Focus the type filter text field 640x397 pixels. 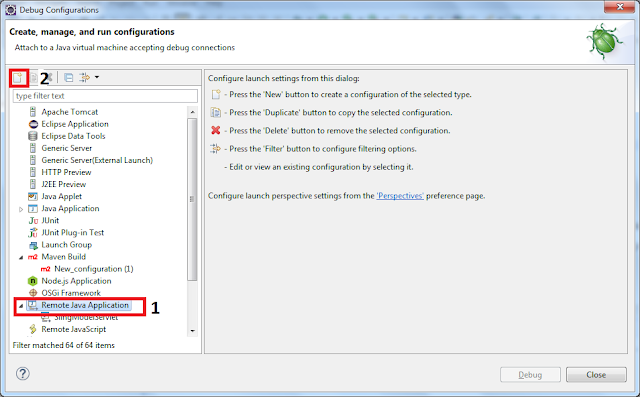click(105, 96)
